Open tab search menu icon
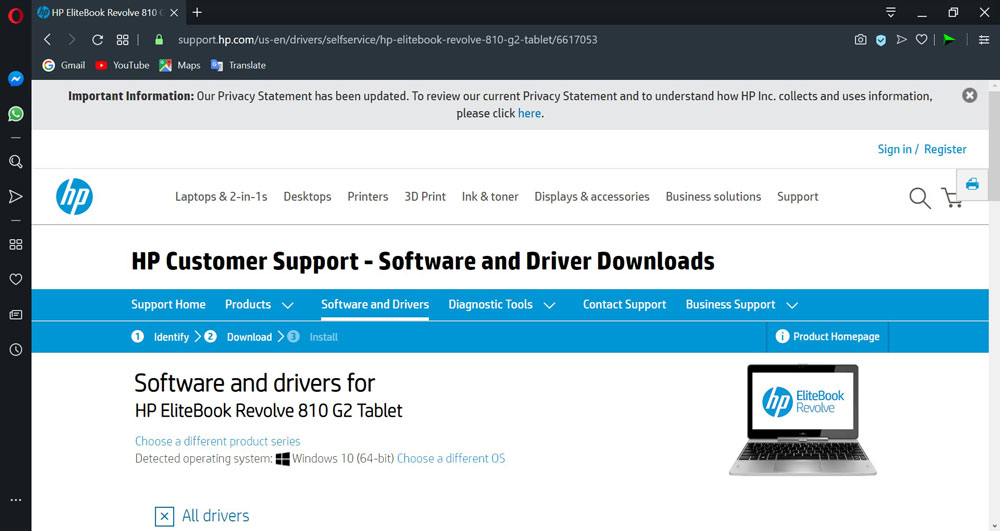 point(891,12)
